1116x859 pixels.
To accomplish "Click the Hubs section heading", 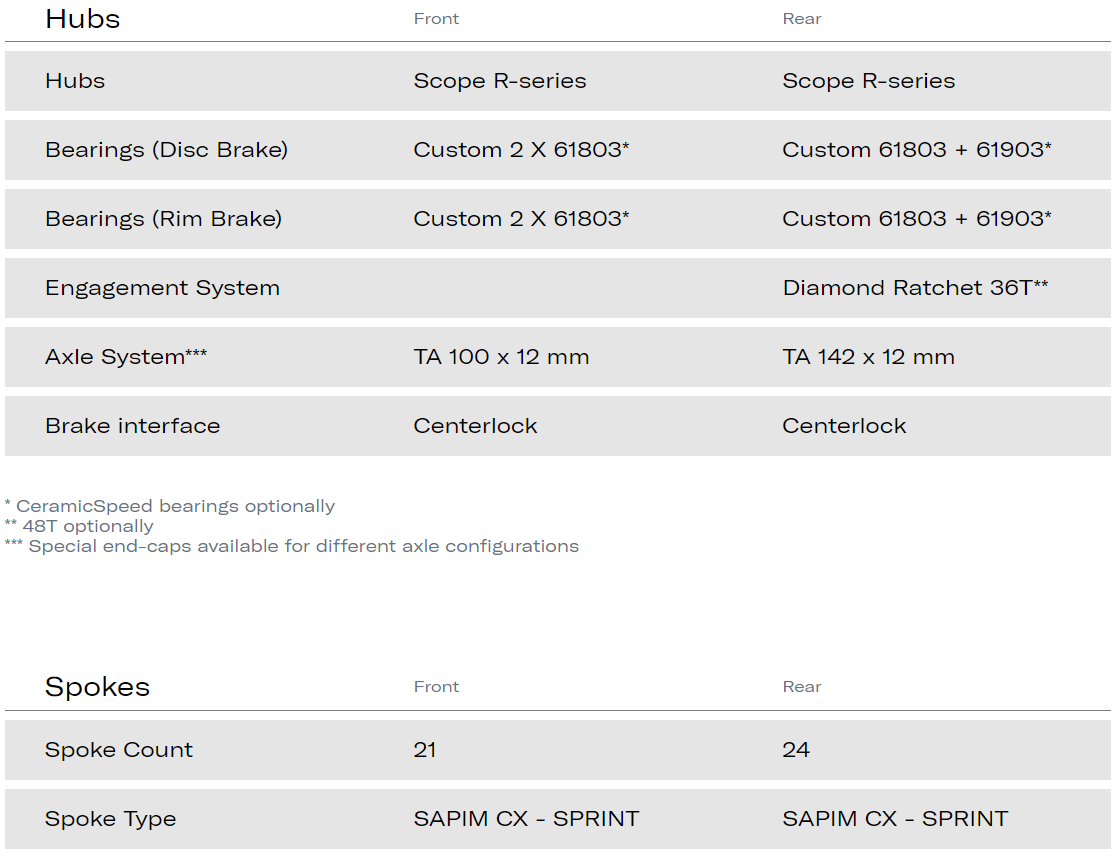I will 82,19.
